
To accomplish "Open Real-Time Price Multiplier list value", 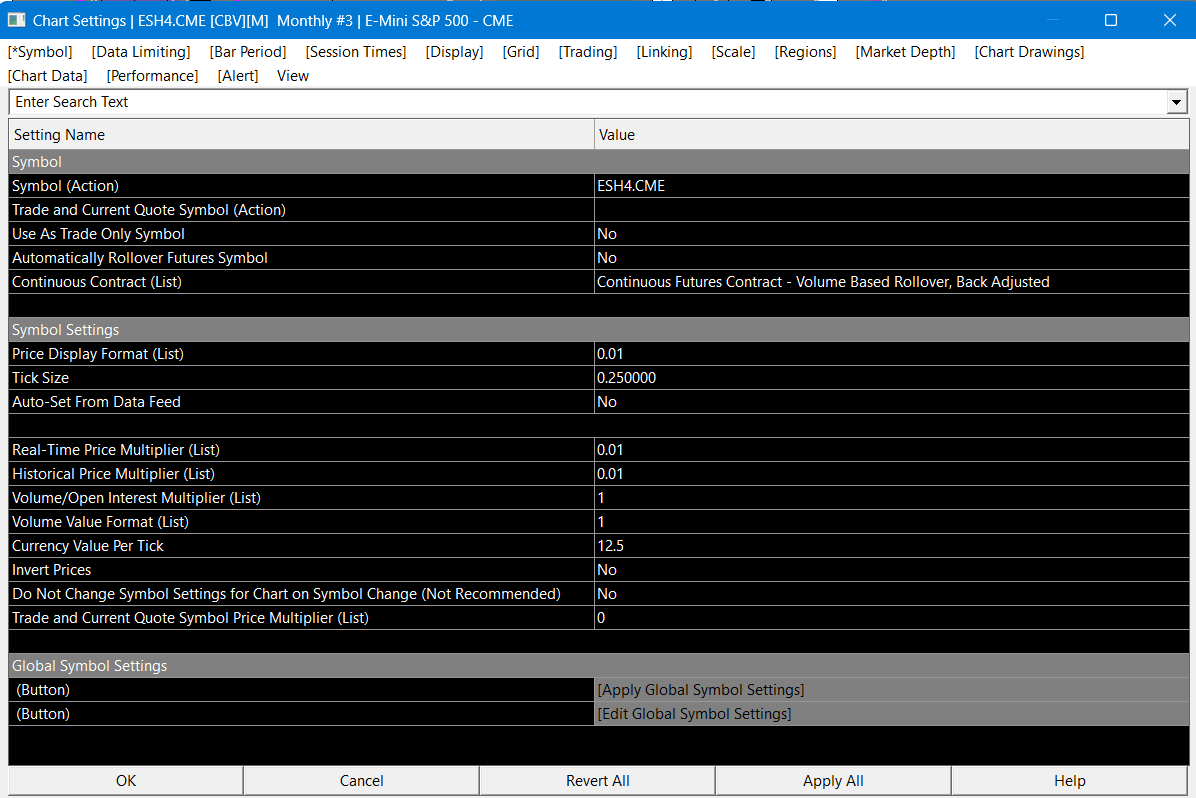I will (x=891, y=450).
